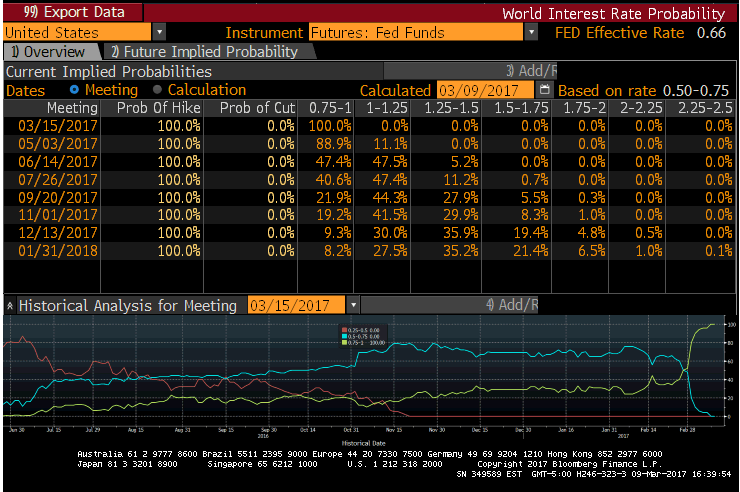Click the 1-1.25 column header
The image size is (740, 492).
pos(387,108)
